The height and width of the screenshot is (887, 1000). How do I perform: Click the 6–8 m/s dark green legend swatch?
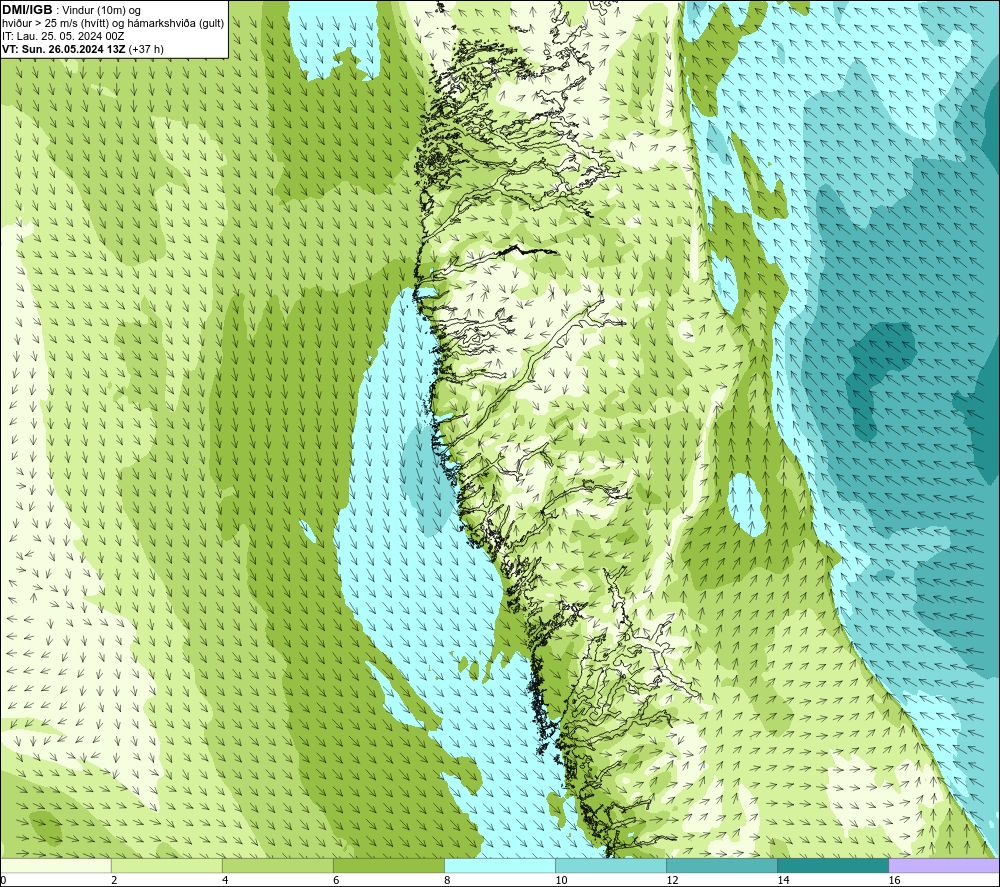point(389,866)
